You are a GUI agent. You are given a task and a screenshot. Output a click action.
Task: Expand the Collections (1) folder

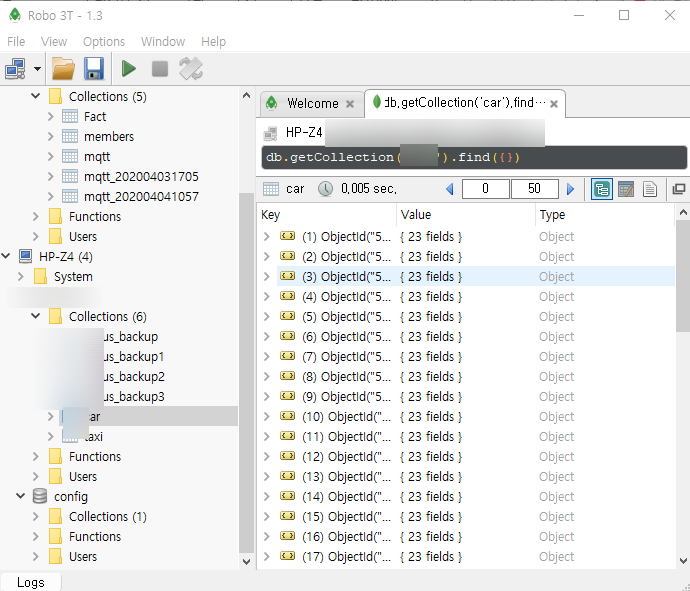tap(35, 516)
